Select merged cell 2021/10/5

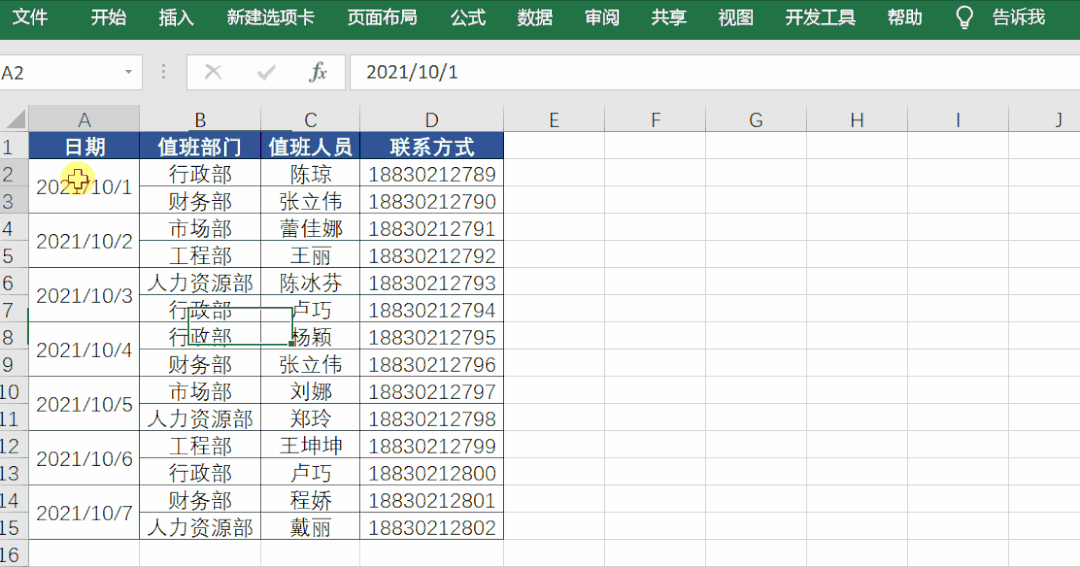[x=84, y=404]
